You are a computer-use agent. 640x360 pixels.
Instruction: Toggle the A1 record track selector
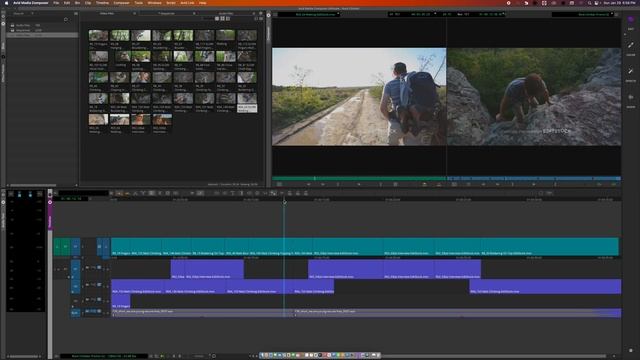(76, 269)
